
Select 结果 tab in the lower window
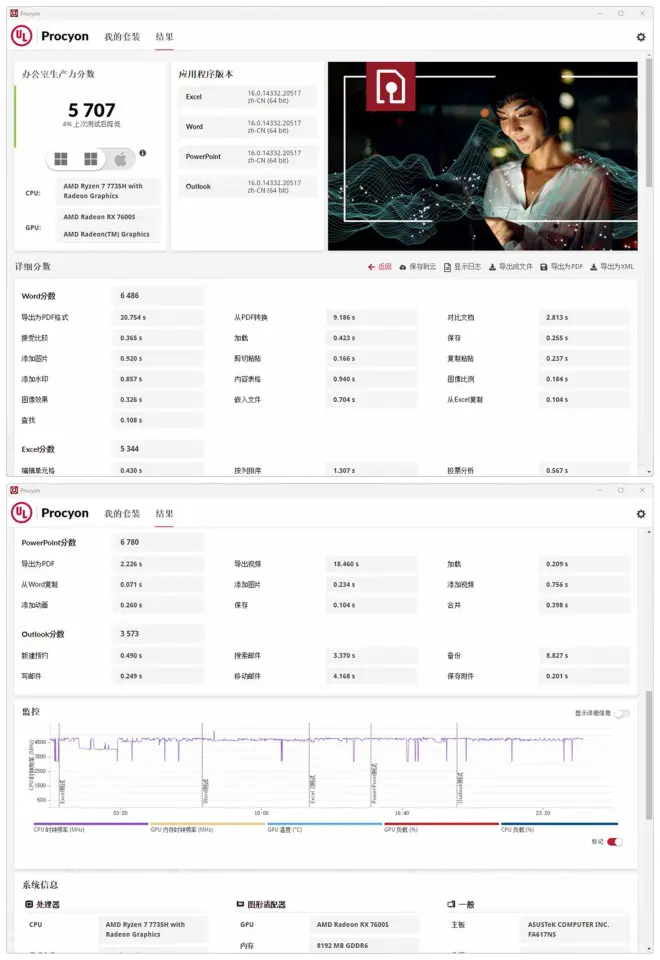[164, 513]
